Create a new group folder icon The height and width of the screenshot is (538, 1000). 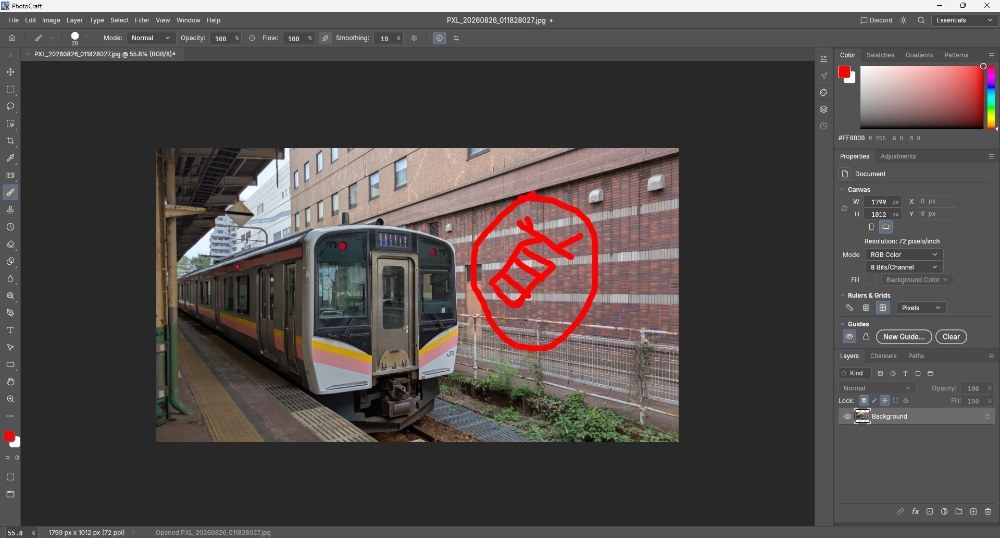pos(959,511)
